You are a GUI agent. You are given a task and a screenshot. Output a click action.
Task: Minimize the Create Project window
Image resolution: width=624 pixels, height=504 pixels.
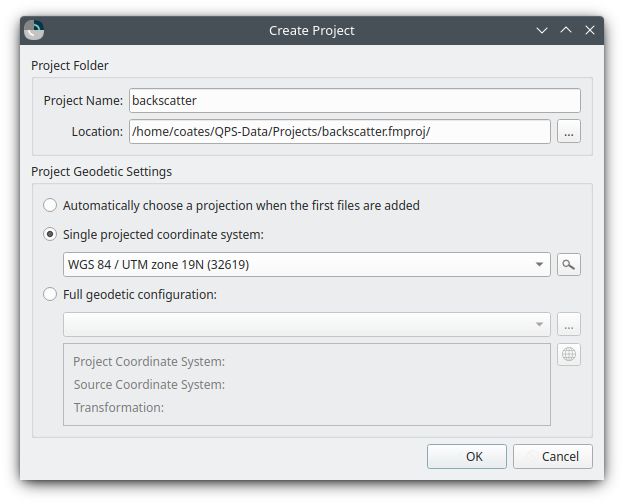[542, 30]
